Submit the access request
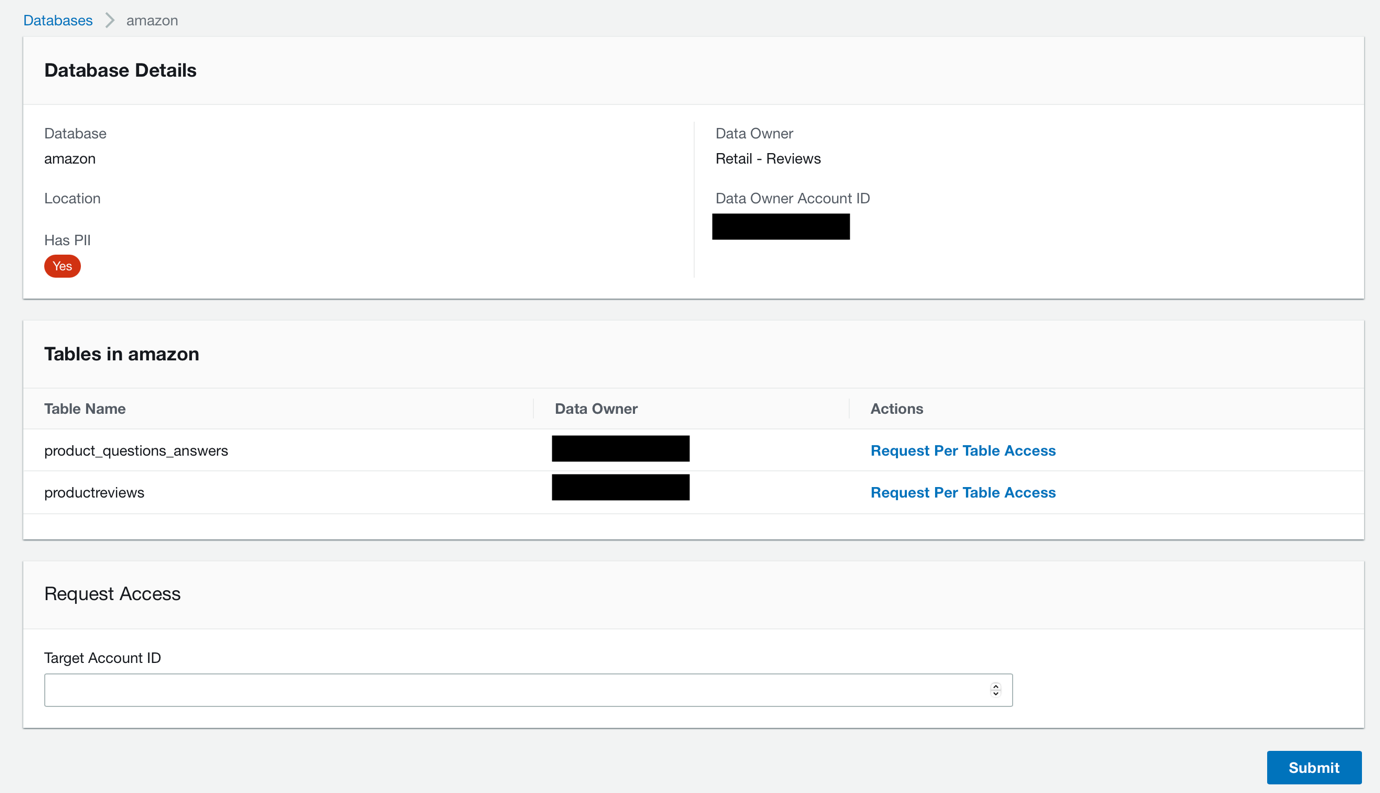The width and height of the screenshot is (1380, 793). [1314, 768]
